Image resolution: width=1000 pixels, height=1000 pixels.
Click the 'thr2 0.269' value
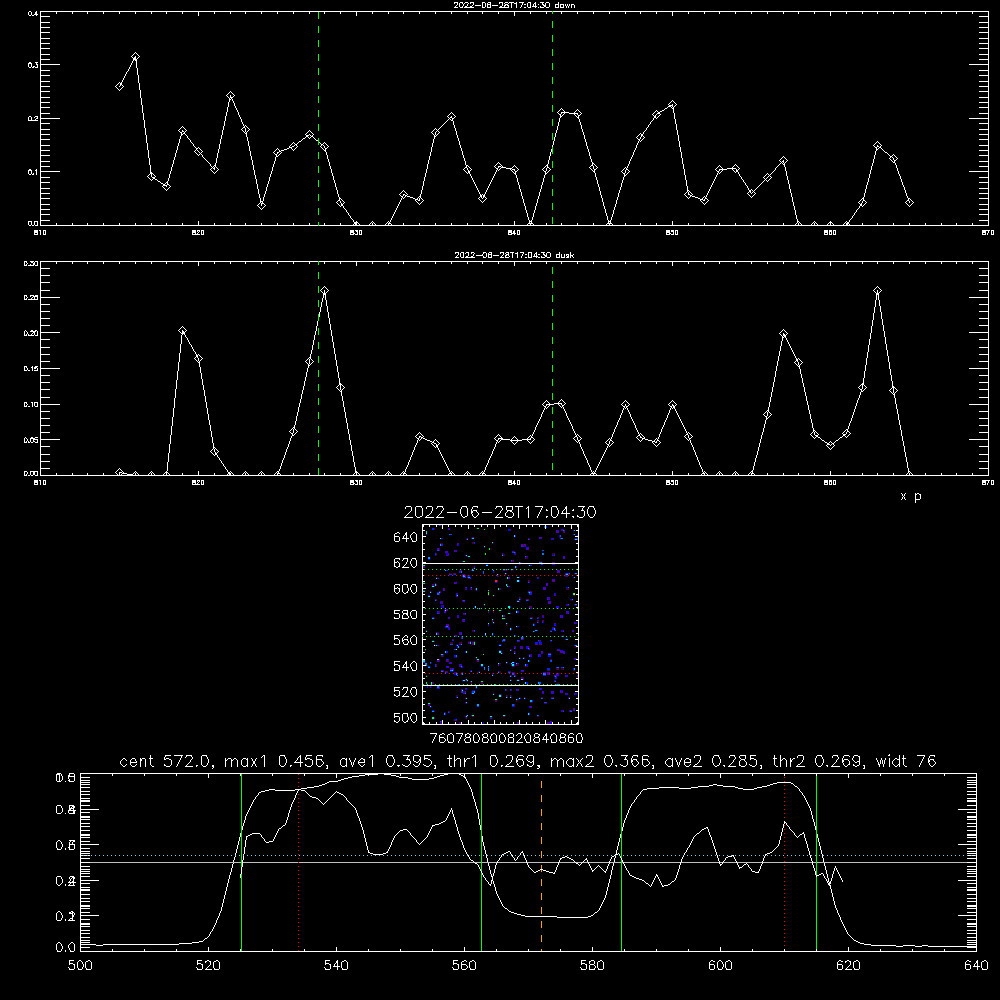click(817, 761)
